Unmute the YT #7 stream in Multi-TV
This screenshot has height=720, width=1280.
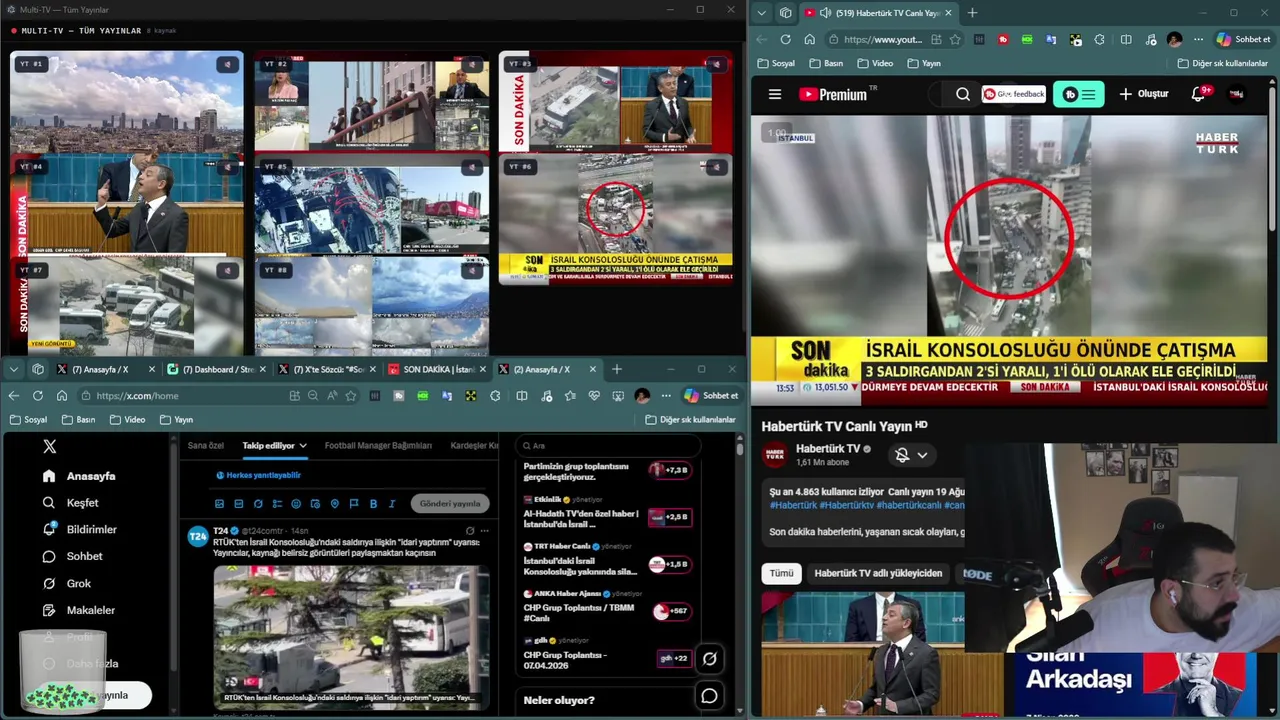tap(228, 270)
